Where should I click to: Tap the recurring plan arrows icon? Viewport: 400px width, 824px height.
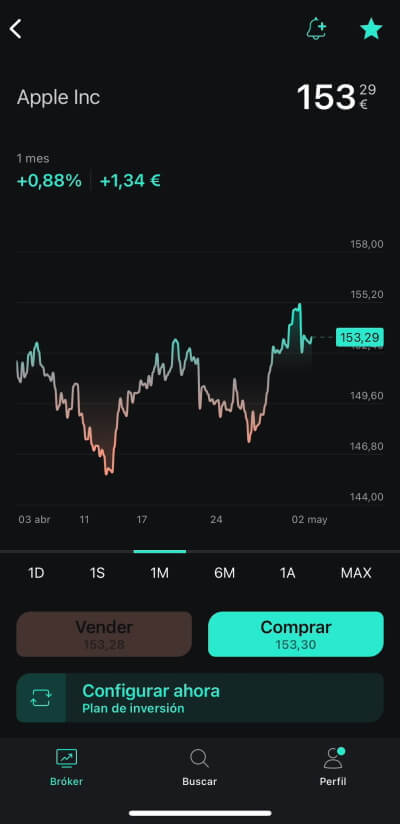pyautogui.click(x=41, y=698)
